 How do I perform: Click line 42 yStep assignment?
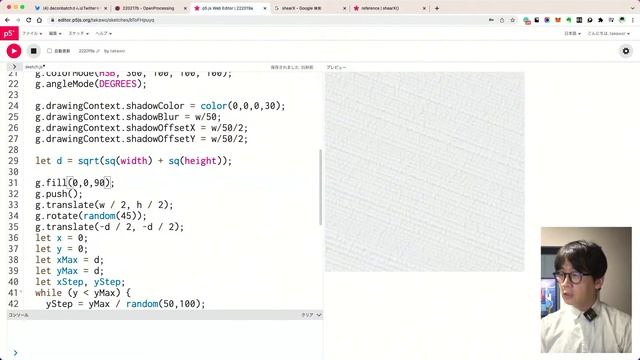coord(125,304)
